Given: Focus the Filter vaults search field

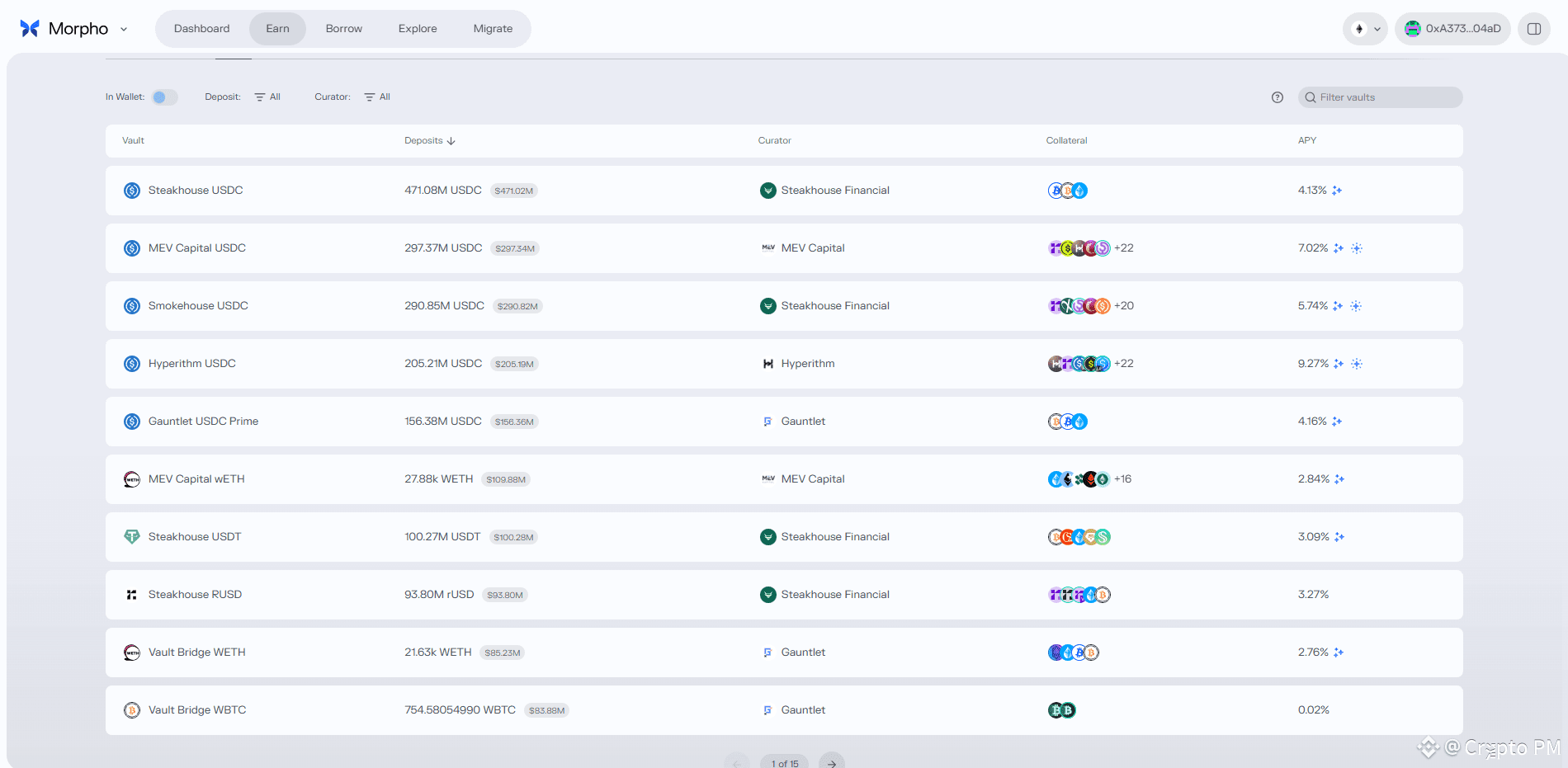Looking at the screenshot, I should [x=1380, y=97].
